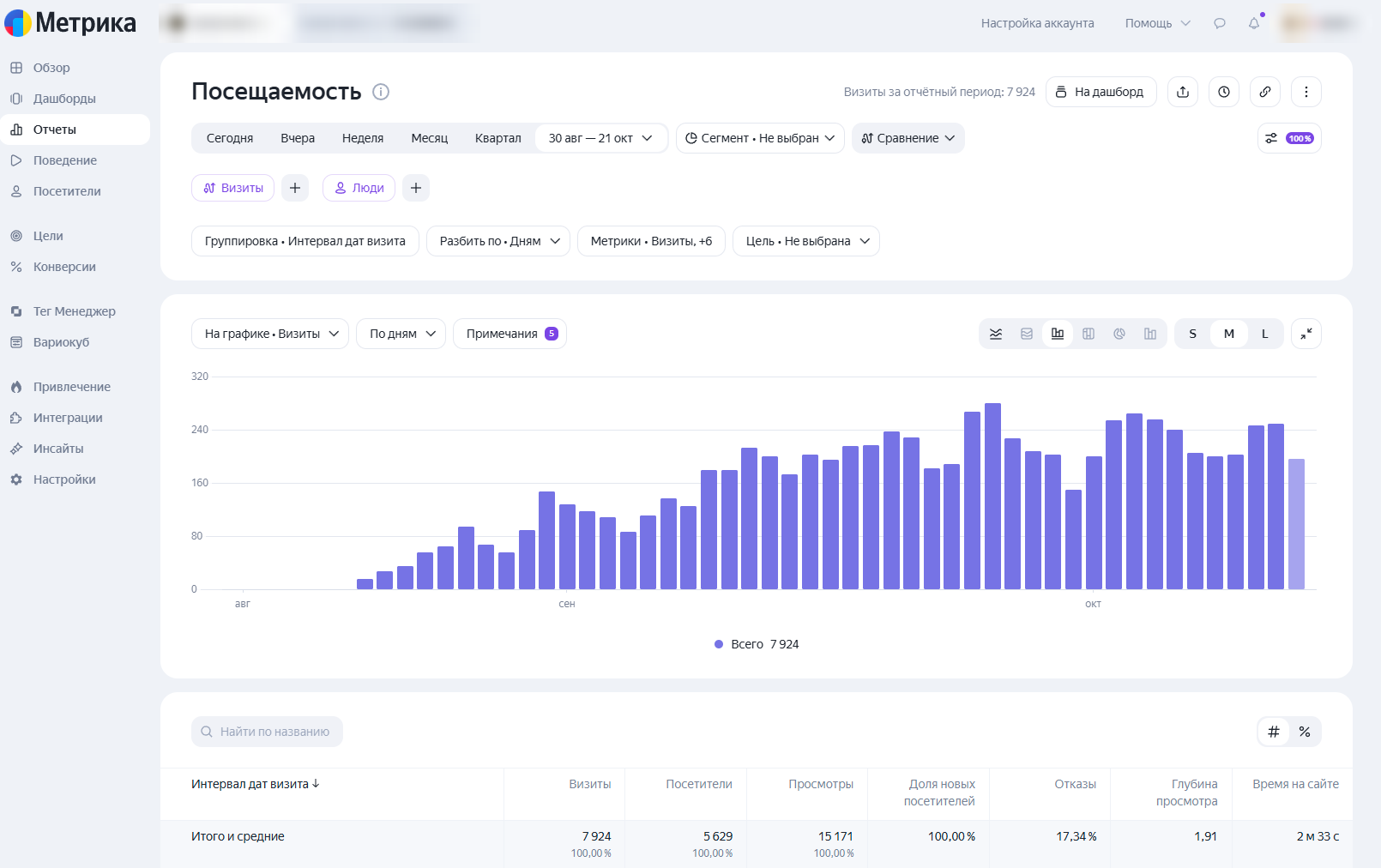Open the three-dot more options menu

[x=1306, y=92]
